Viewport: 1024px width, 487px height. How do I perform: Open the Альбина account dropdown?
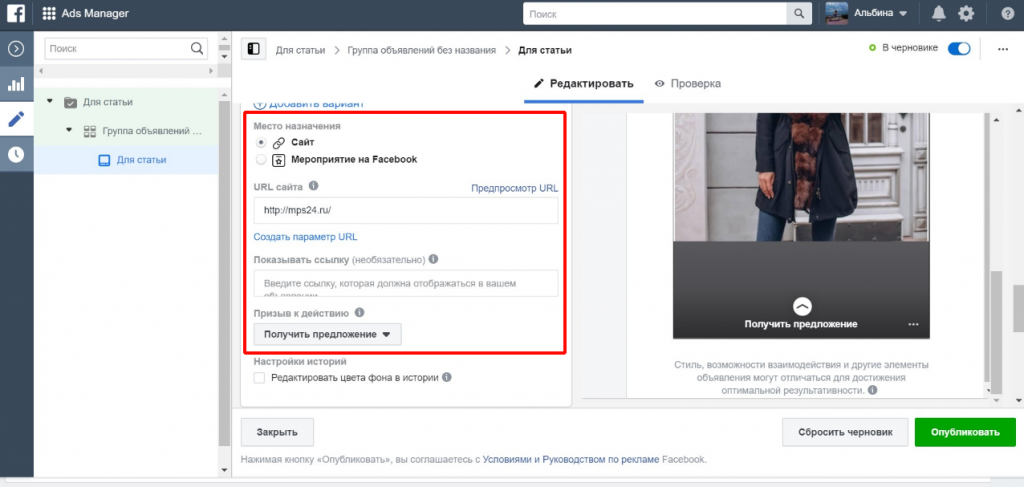tap(866, 13)
